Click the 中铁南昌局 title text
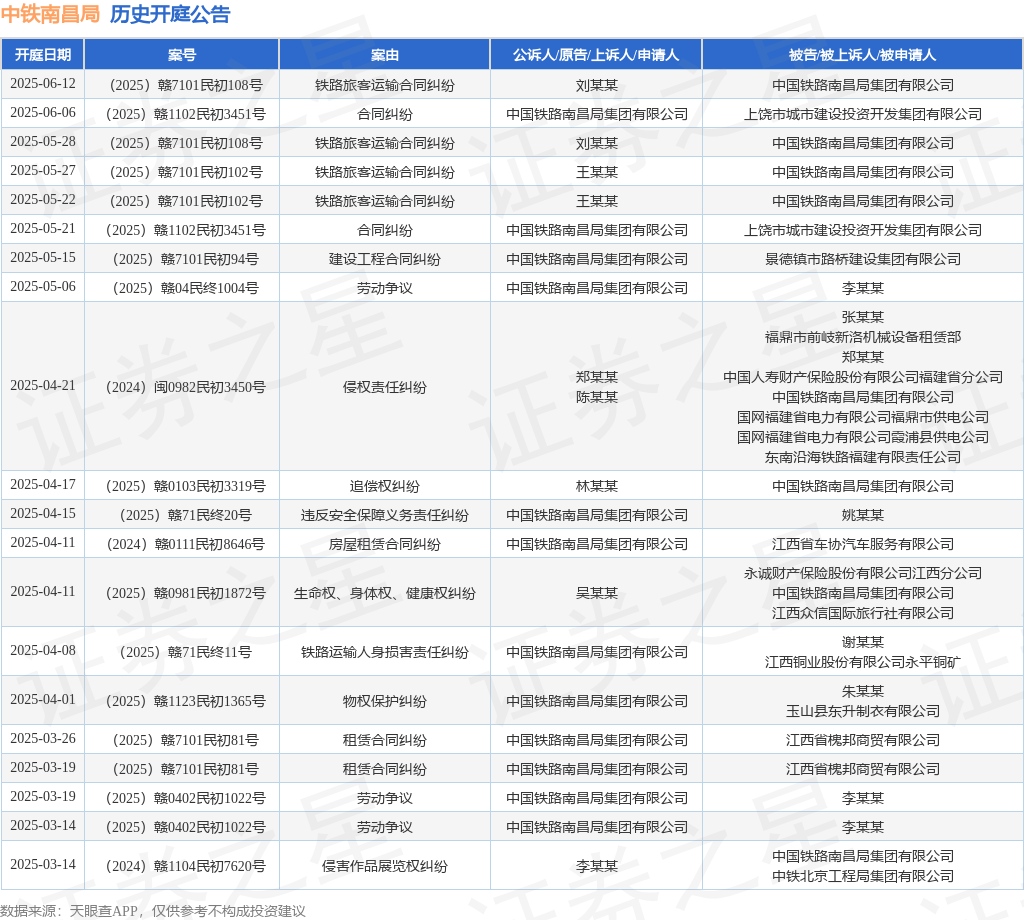This screenshot has width=1024, height=920. (50, 14)
